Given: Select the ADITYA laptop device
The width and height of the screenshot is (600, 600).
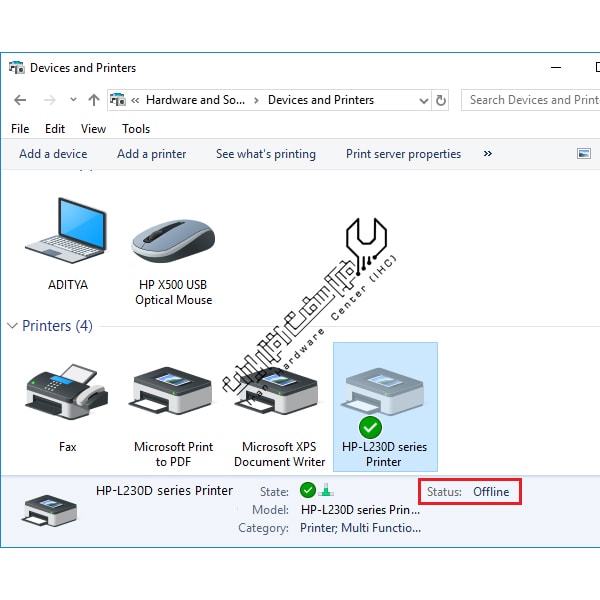Looking at the screenshot, I should point(67,244).
